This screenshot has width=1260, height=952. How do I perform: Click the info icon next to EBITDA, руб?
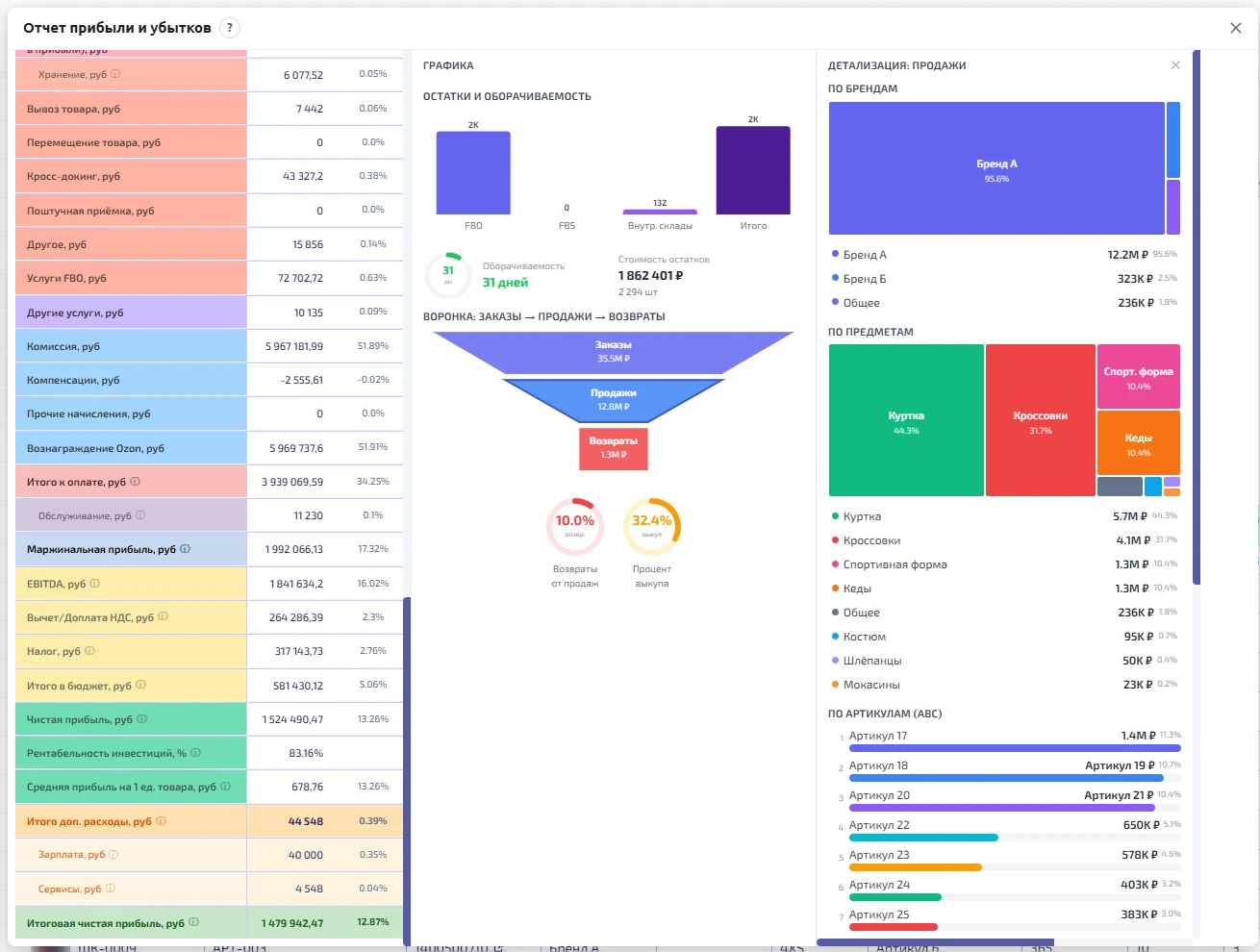tap(94, 584)
